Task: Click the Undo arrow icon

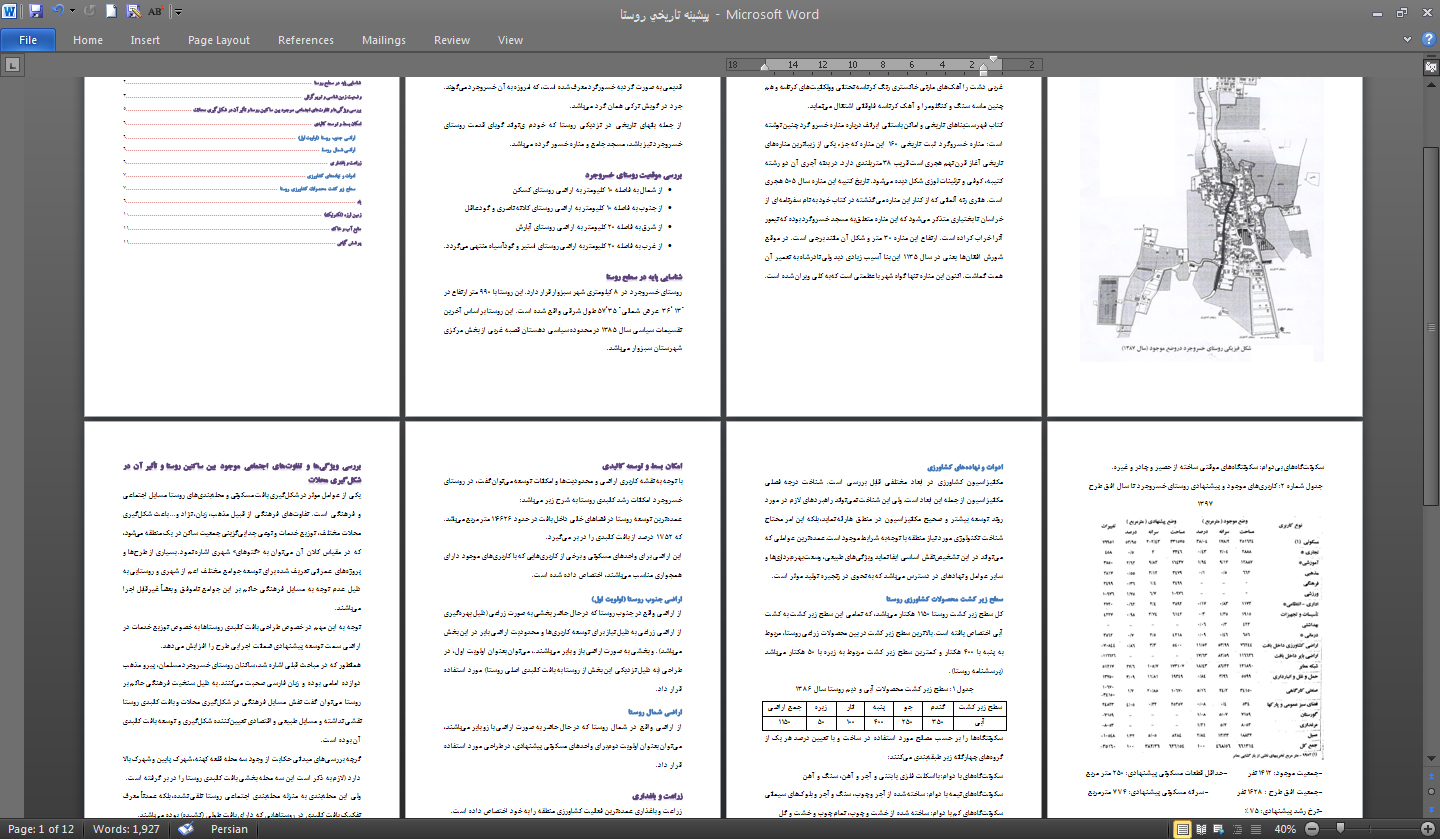Action: click(57, 12)
